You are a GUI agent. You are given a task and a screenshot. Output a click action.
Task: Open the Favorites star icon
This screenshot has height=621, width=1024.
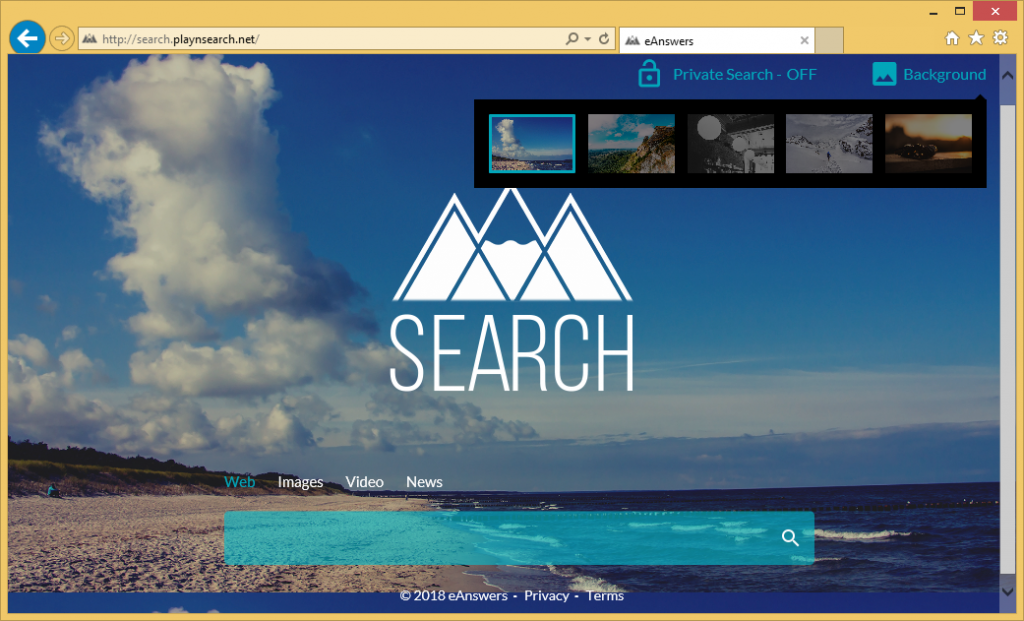tap(976, 38)
